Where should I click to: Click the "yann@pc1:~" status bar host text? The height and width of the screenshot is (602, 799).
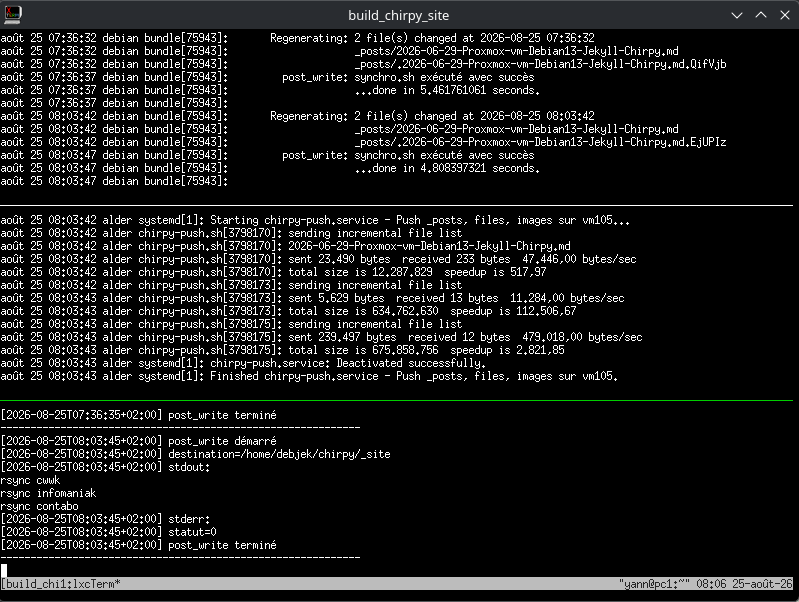(x=654, y=584)
